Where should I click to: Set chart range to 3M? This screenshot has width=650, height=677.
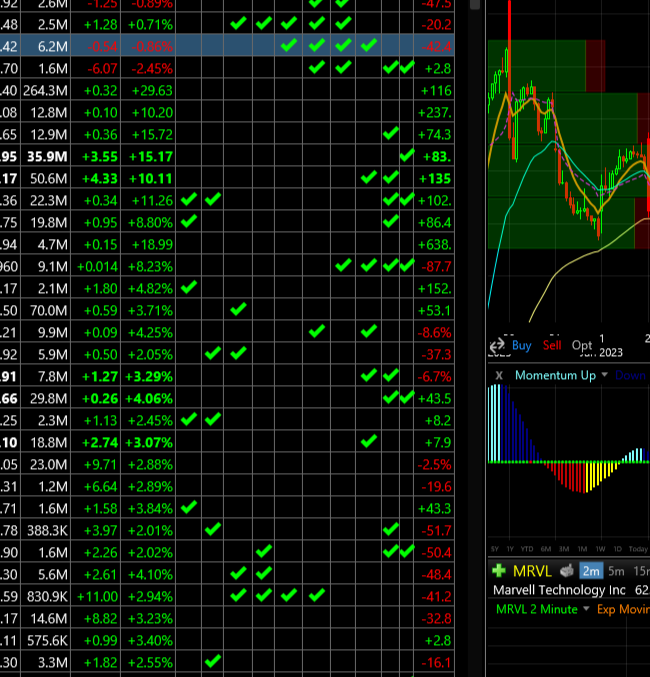pos(564,549)
